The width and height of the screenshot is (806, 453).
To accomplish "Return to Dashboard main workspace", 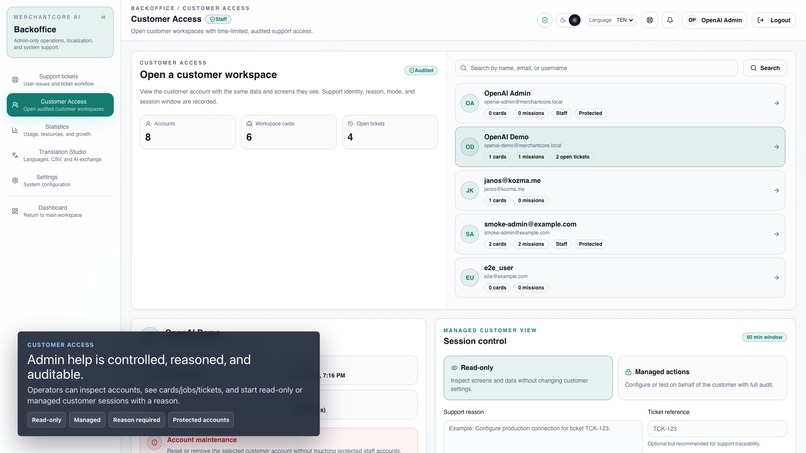I will point(60,211).
